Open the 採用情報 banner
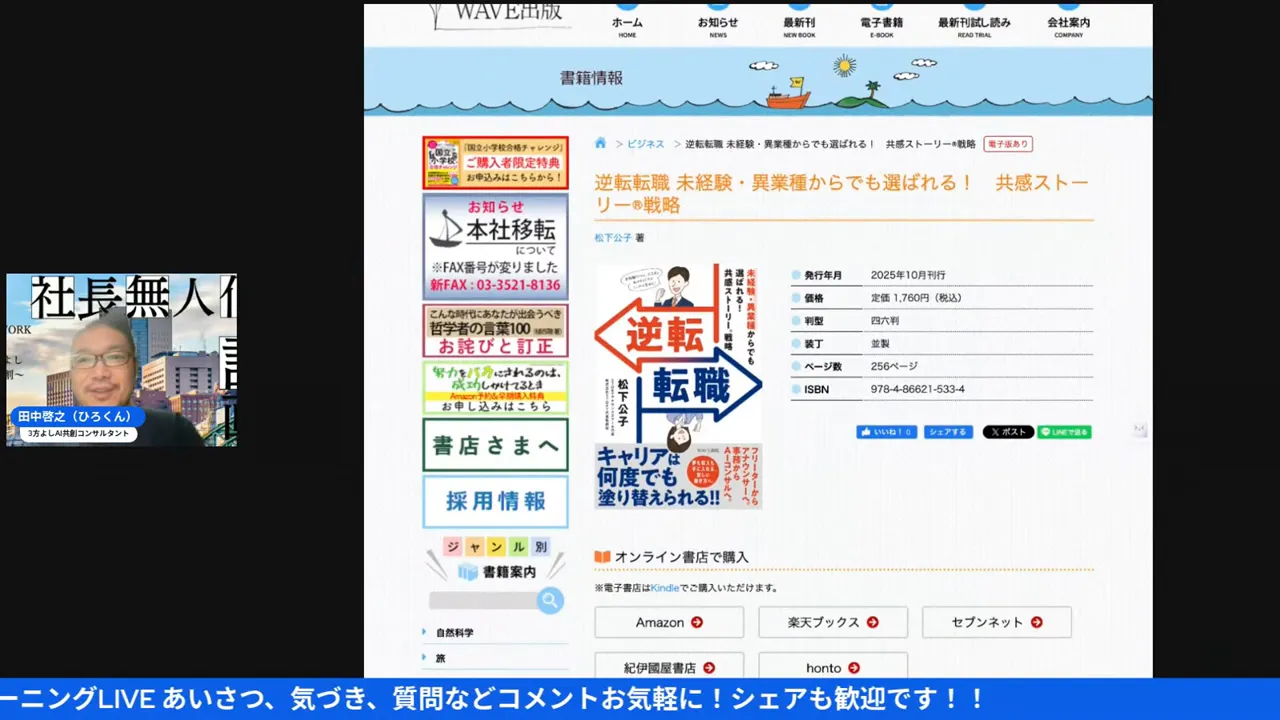 click(x=495, y=502)
